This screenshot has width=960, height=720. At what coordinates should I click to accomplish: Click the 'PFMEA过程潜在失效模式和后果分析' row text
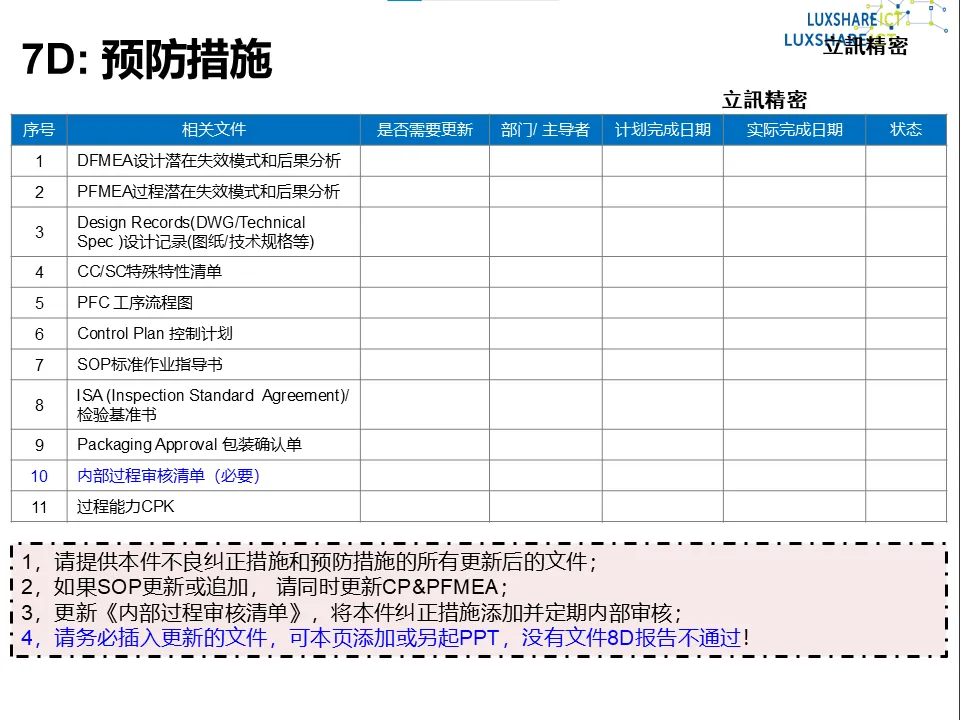click(208, 192)
